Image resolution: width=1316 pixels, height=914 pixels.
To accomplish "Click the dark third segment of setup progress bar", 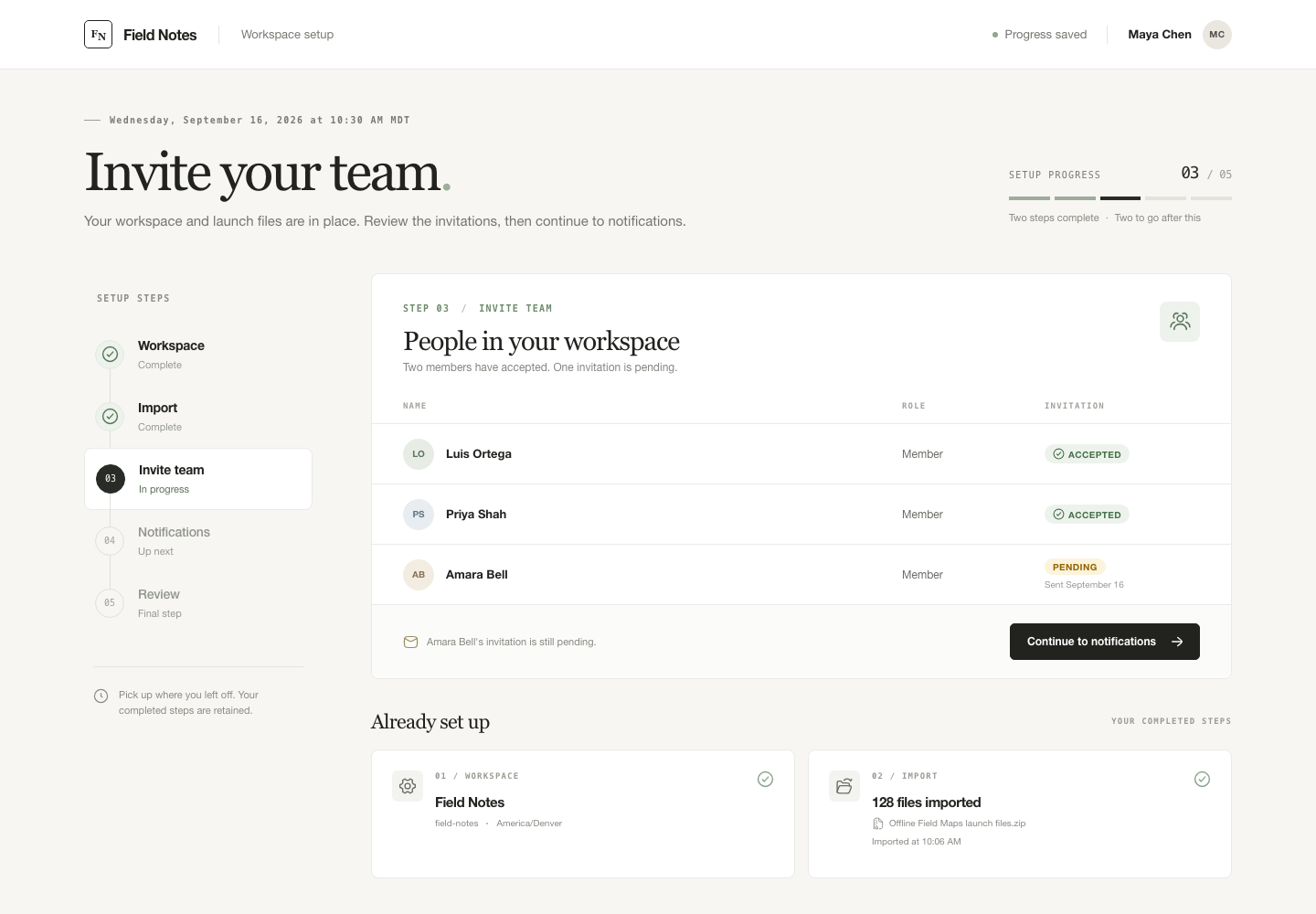I will pyautogui.click(x=1120, y=197).
